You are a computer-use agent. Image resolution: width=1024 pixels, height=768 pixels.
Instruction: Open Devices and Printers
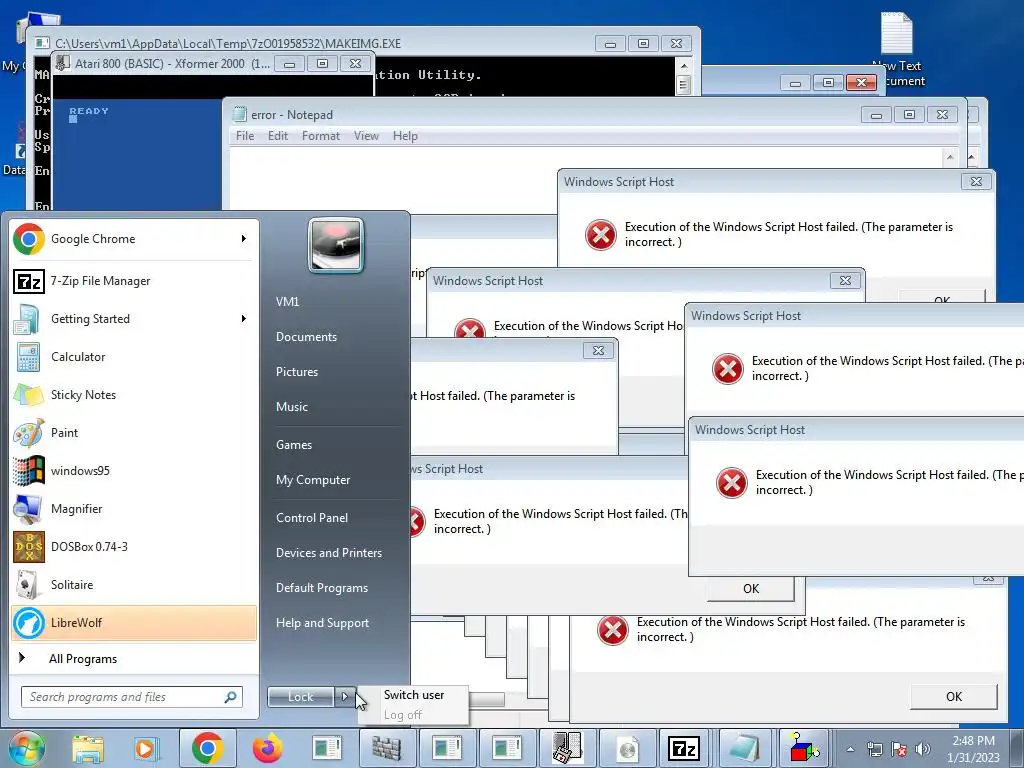pyautogui.click(x=329, y=553)
